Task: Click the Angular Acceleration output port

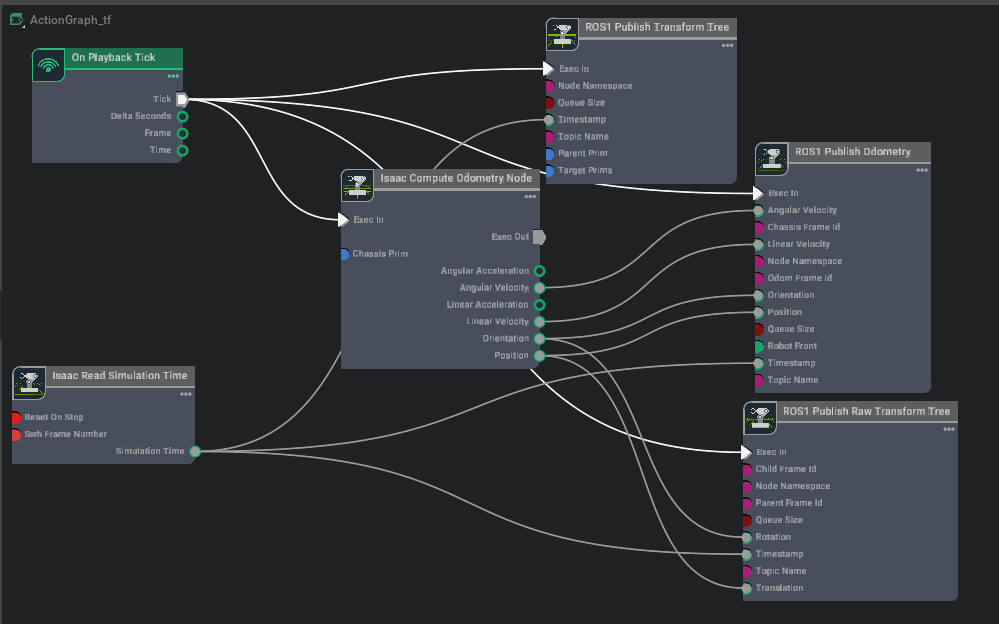Action: coord(540,271)
